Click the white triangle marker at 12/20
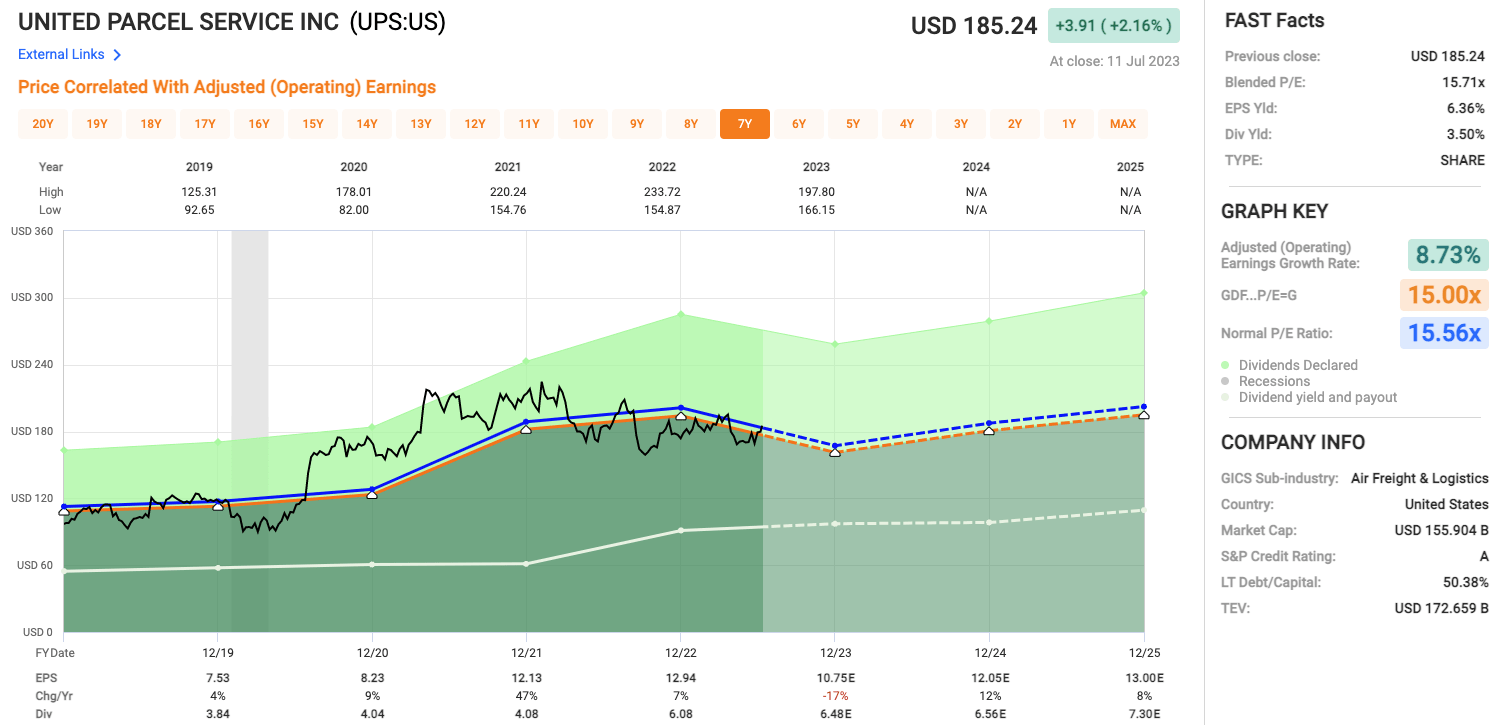The height and width of the screenshot is (725, 1500). pos(372,495)
